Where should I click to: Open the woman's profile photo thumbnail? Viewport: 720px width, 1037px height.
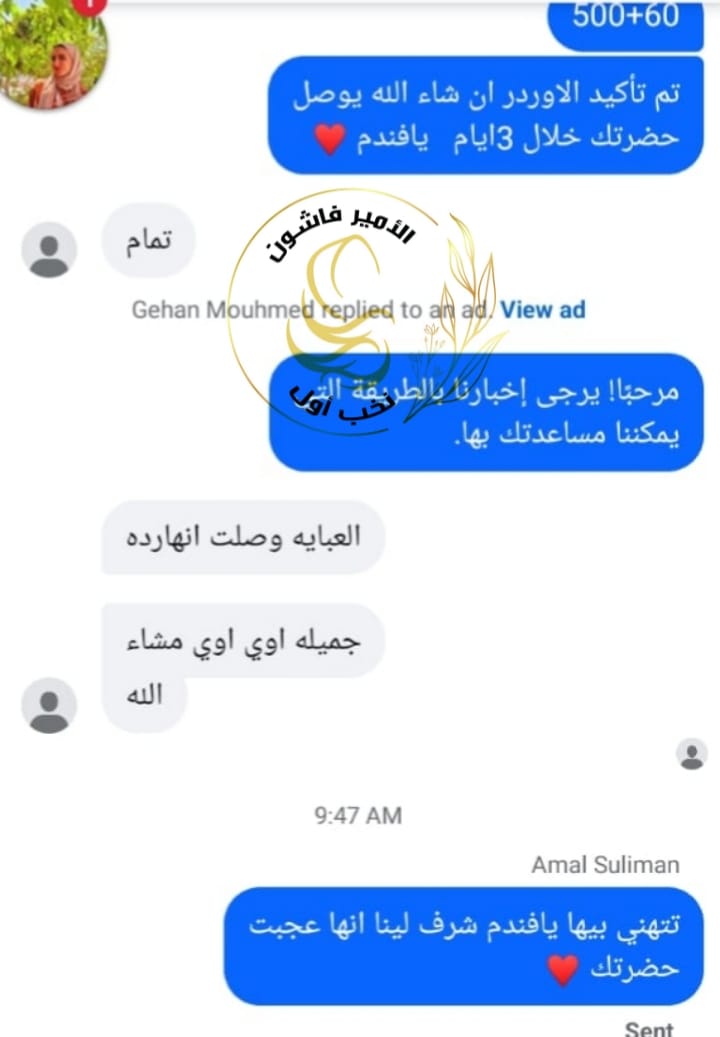pyautogui.click(x=53, y=53)
